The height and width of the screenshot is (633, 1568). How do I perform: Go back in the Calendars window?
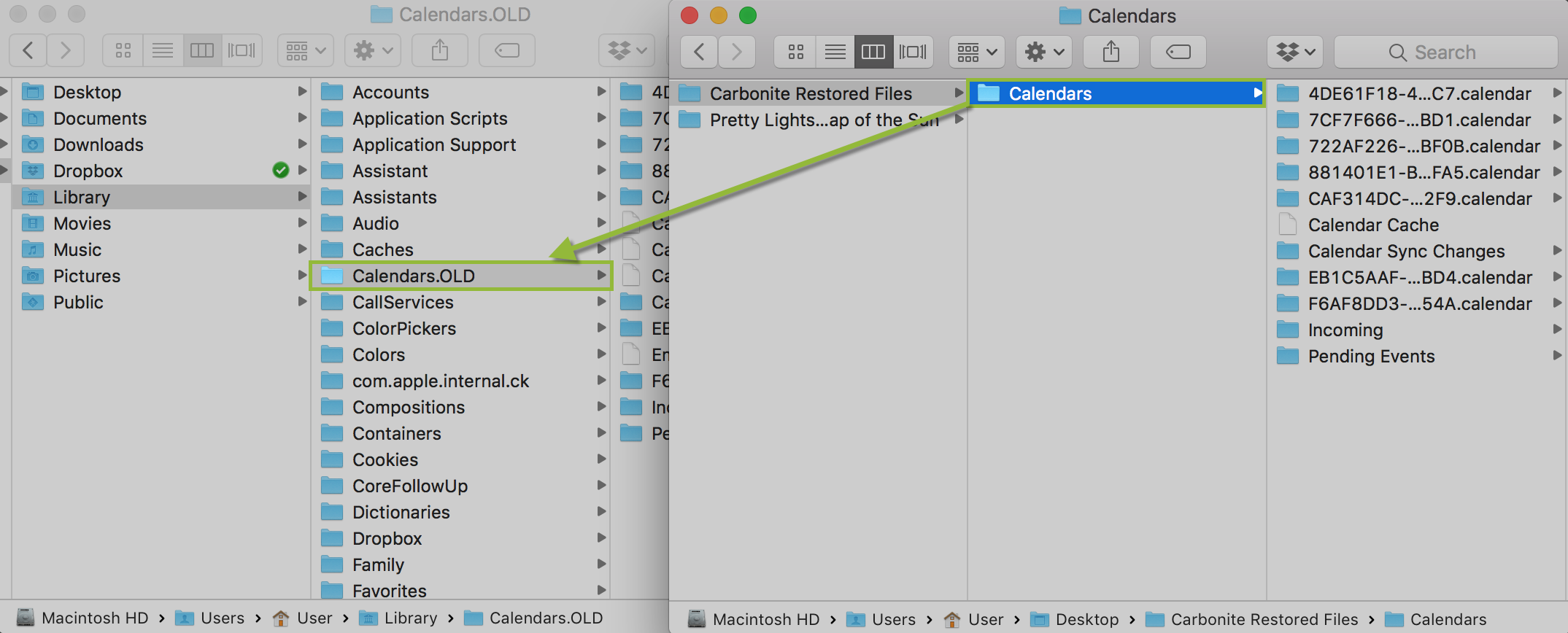[x=699, y=52]
